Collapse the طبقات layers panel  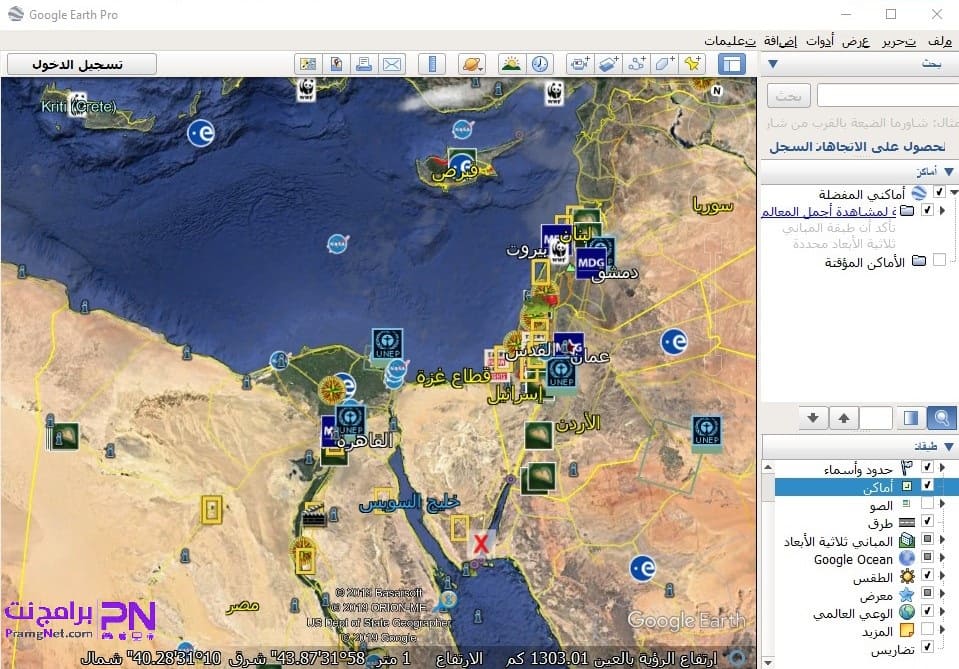949,447
